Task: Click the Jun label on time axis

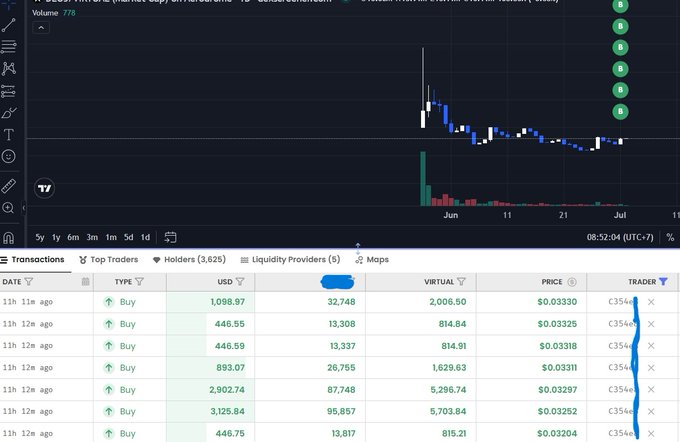Action: pyautogui.click(x=451, y=215)
